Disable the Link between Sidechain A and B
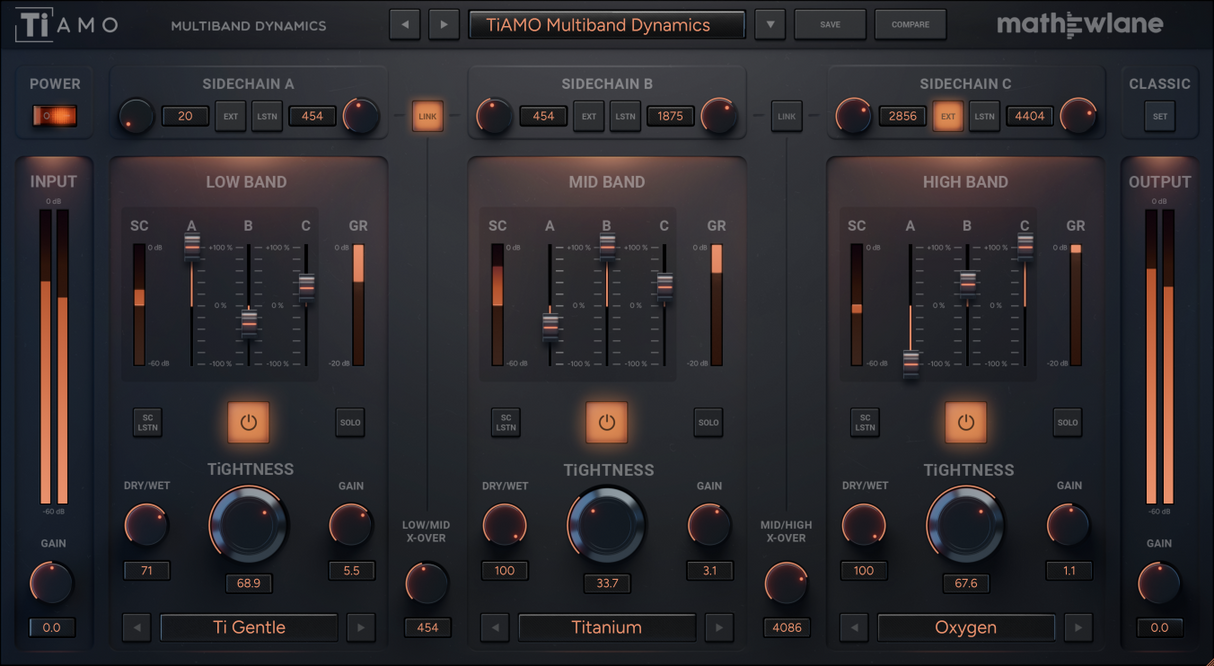Image resolution: width=1214 pixels, height=666 pixels. click(x=428, y=116)
